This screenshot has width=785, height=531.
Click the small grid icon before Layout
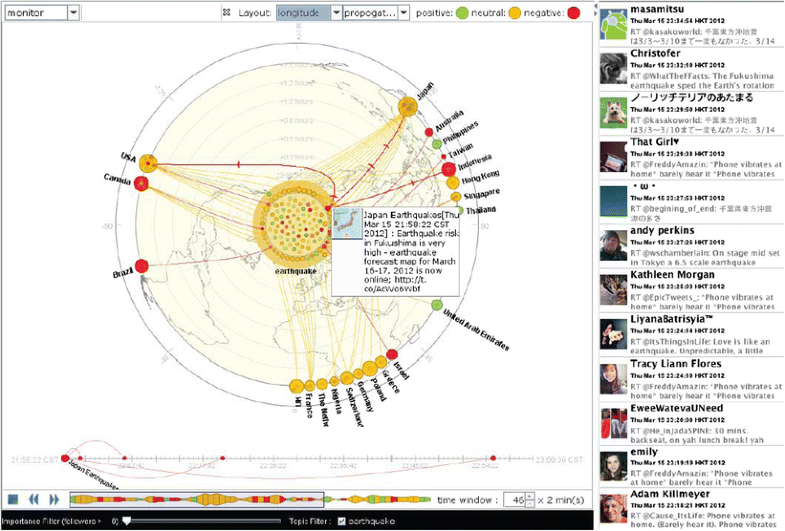coord(227,13)
